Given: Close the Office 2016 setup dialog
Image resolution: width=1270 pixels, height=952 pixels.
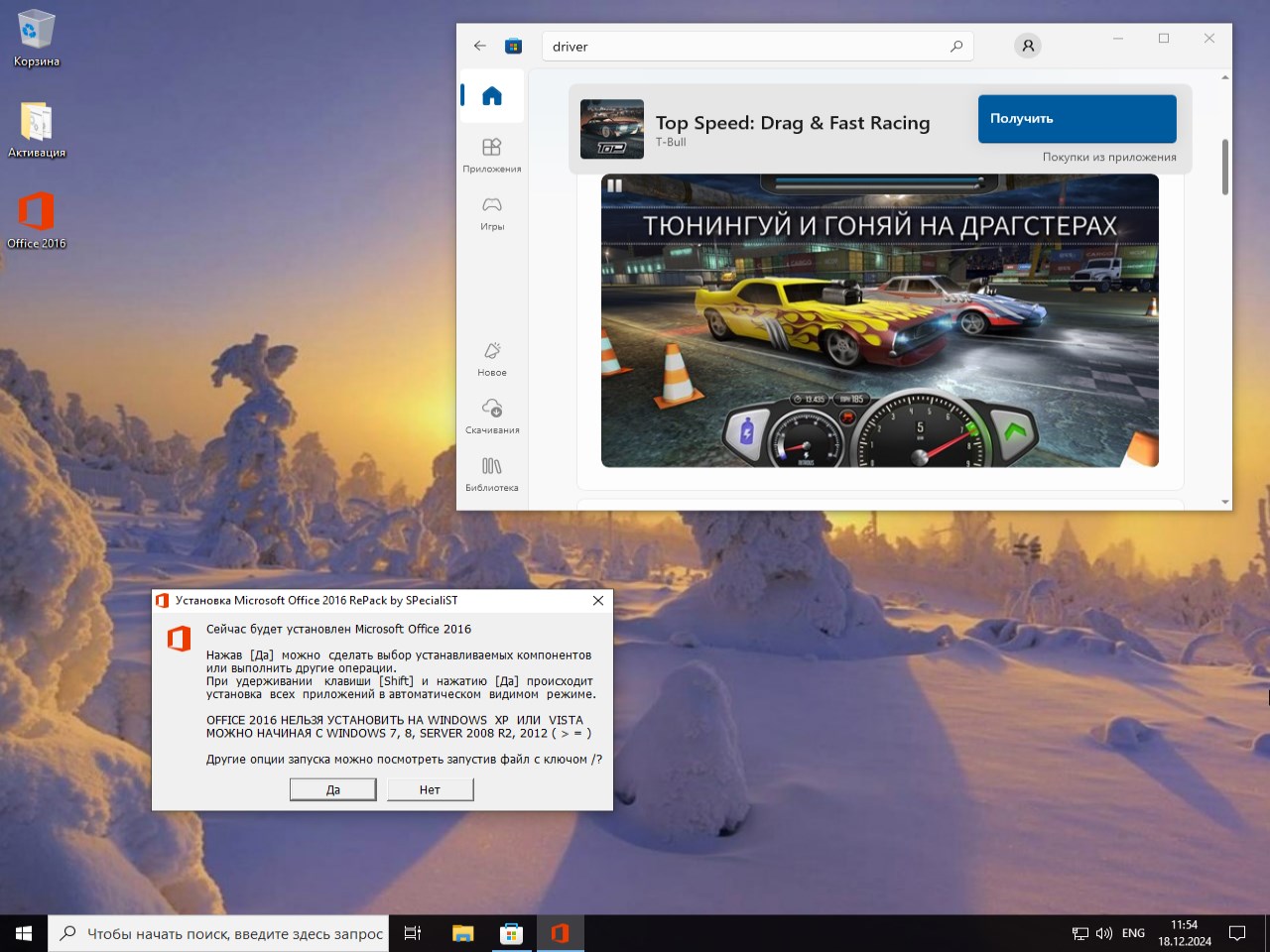Looking at the screenshot, I should (598, 600).
